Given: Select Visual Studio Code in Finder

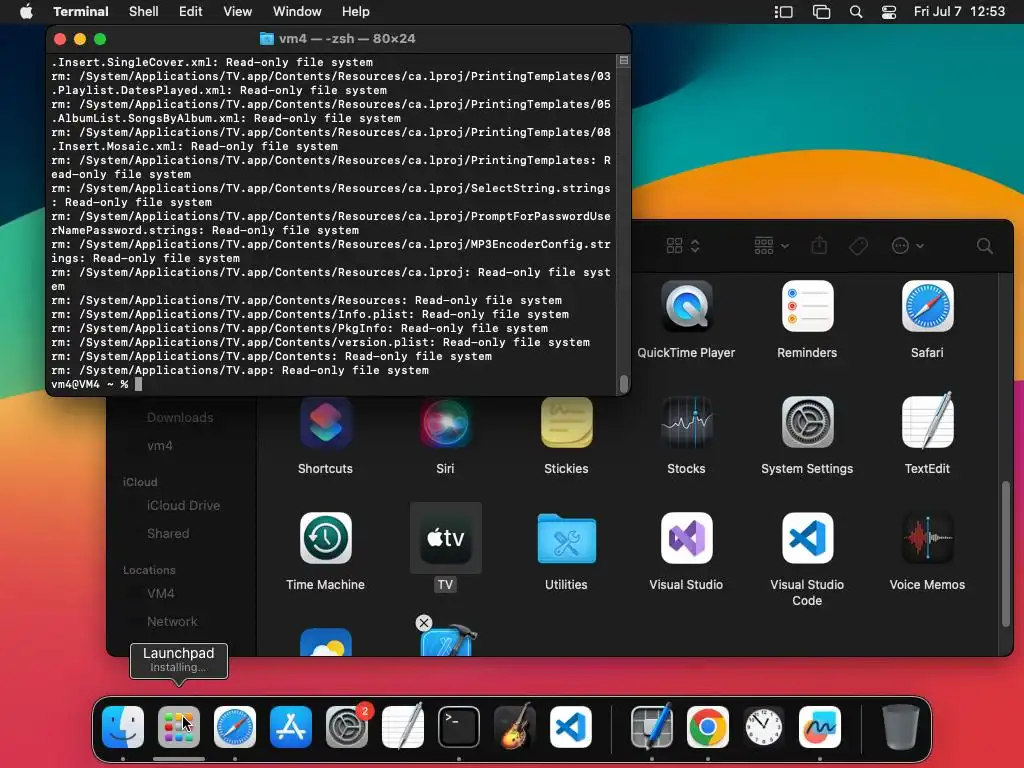Looking at the screenshot, I should pos(807,538).
